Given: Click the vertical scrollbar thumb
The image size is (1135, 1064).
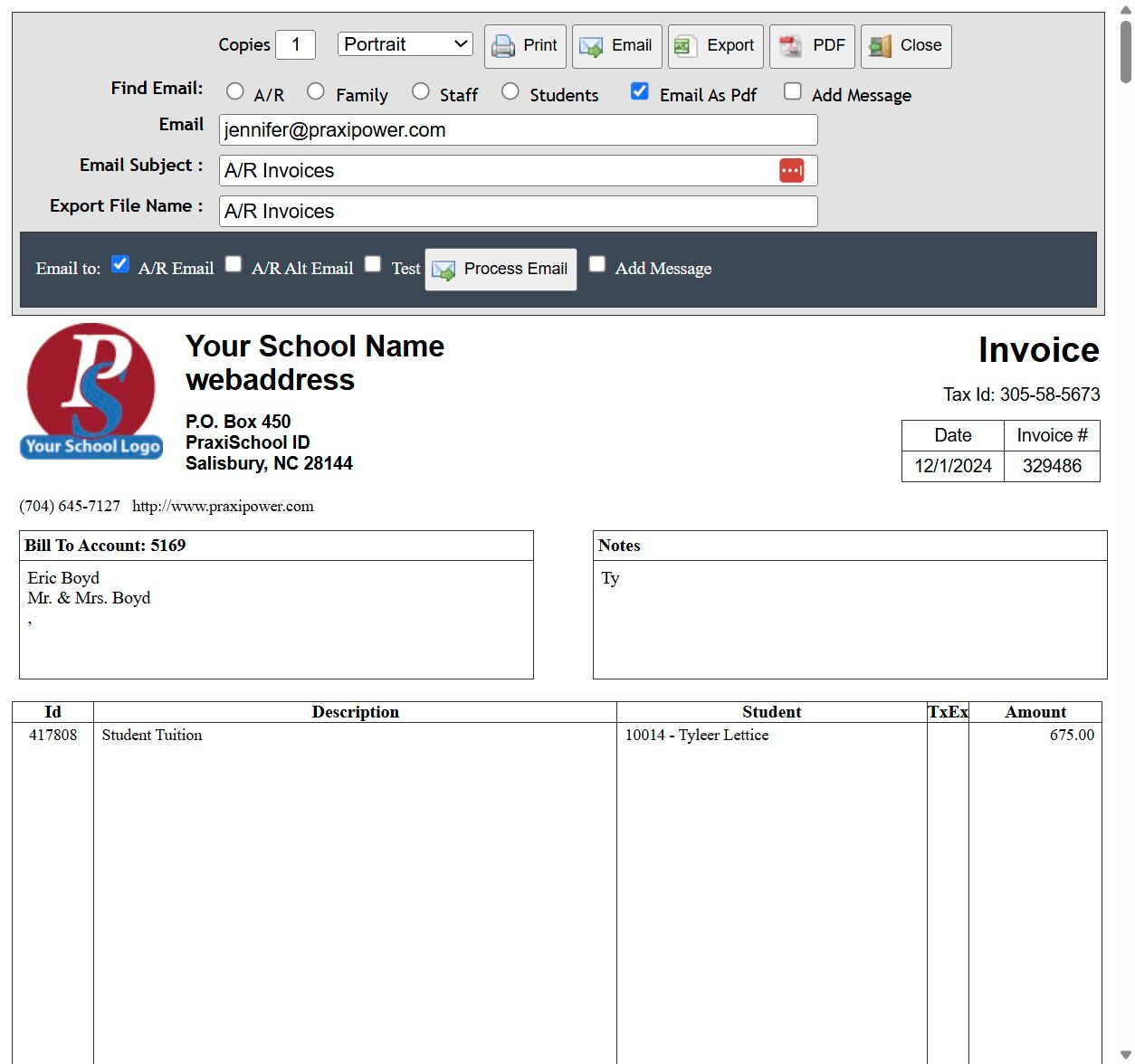Looking at the screenshot, I should [x=1126, y=50].
